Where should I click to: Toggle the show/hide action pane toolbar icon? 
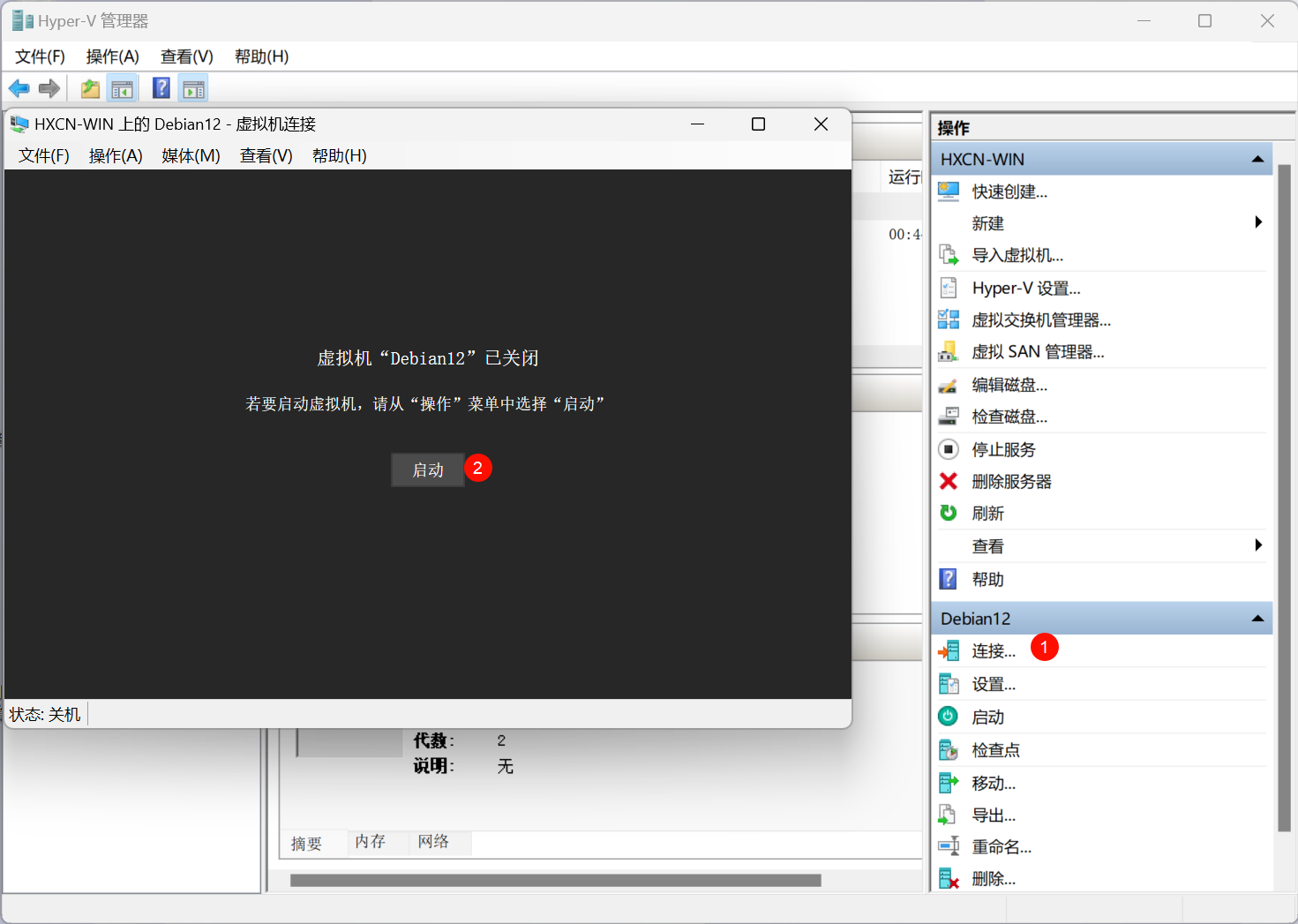point(193,88)
